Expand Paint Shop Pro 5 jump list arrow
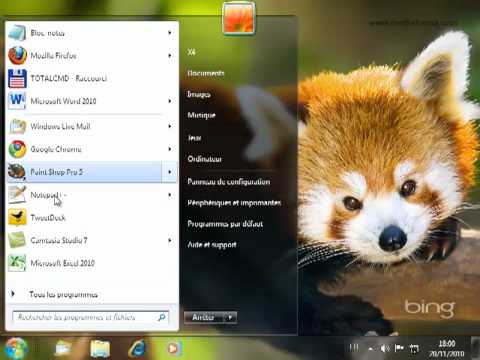 point(170,172)
